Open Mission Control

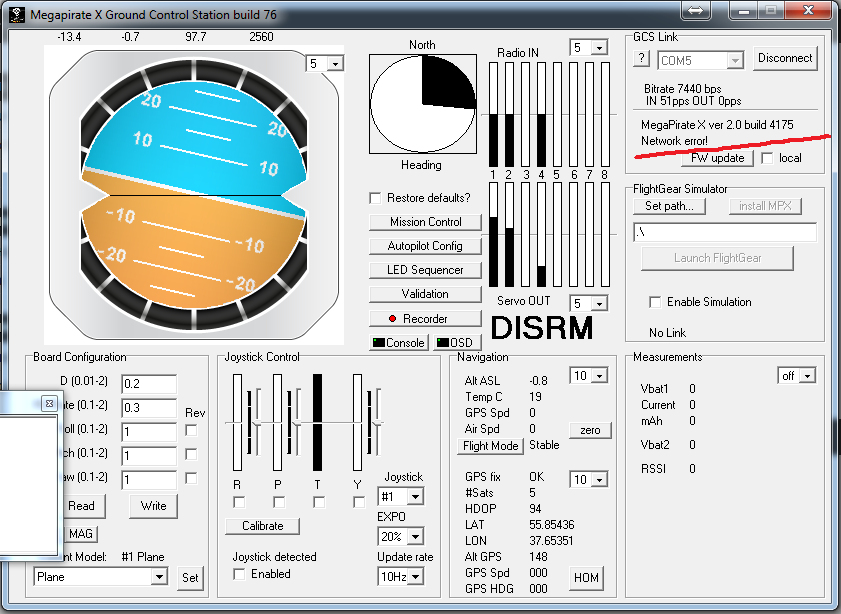click(425, 222)
